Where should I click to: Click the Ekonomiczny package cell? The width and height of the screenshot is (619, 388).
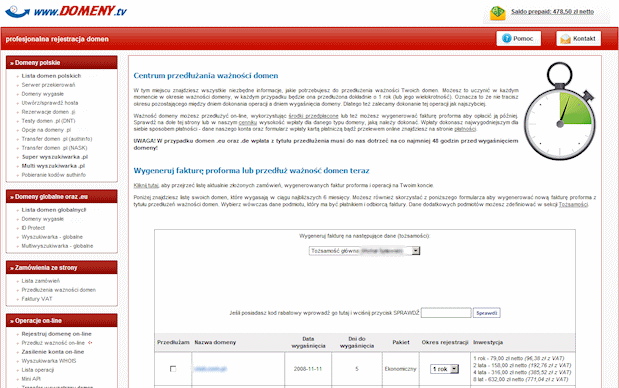[401, 369]
